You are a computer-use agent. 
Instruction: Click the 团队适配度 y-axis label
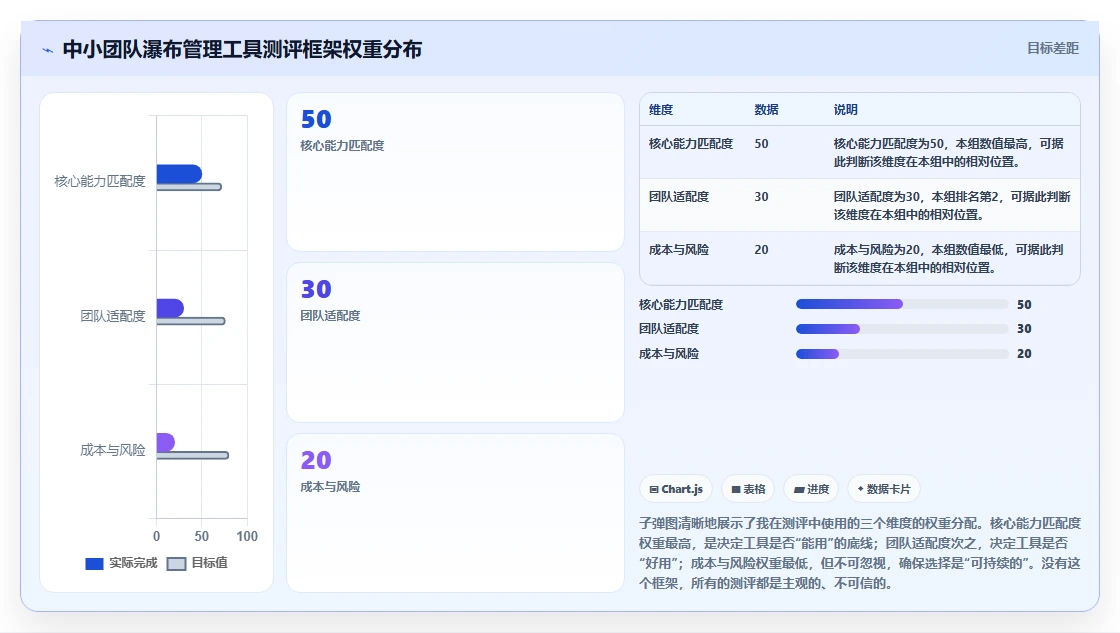pos(113,316)
